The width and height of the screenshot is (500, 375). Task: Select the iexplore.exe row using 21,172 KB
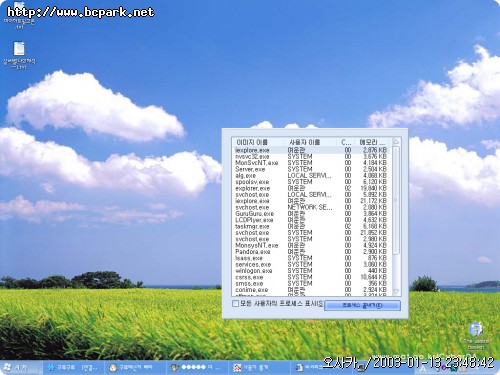click(x=312, y=201)
